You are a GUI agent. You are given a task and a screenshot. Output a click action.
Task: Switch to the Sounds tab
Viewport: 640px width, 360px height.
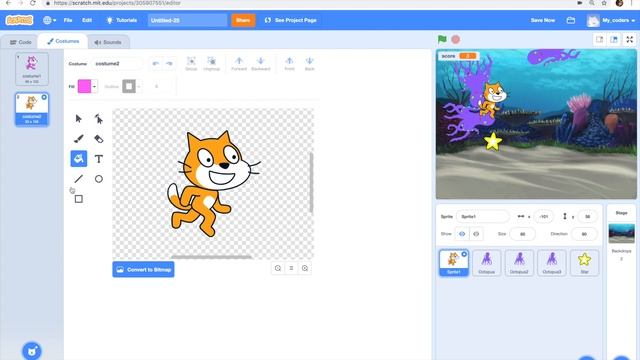tap(108, 42)
